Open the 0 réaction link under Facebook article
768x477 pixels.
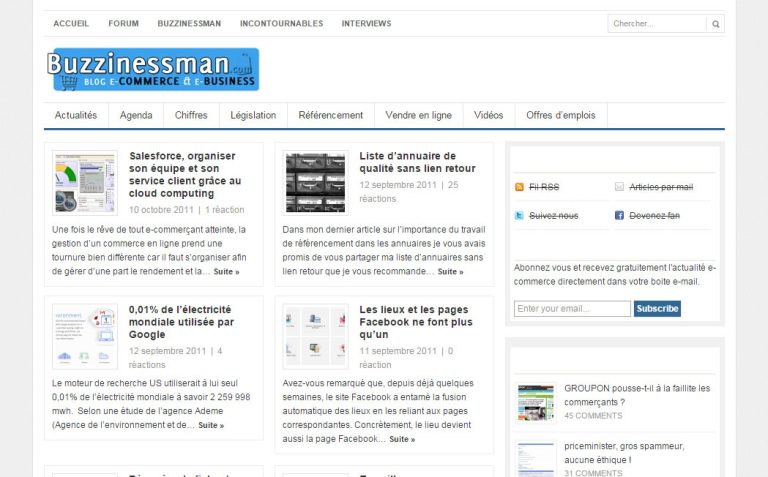[x=406, y=358]
